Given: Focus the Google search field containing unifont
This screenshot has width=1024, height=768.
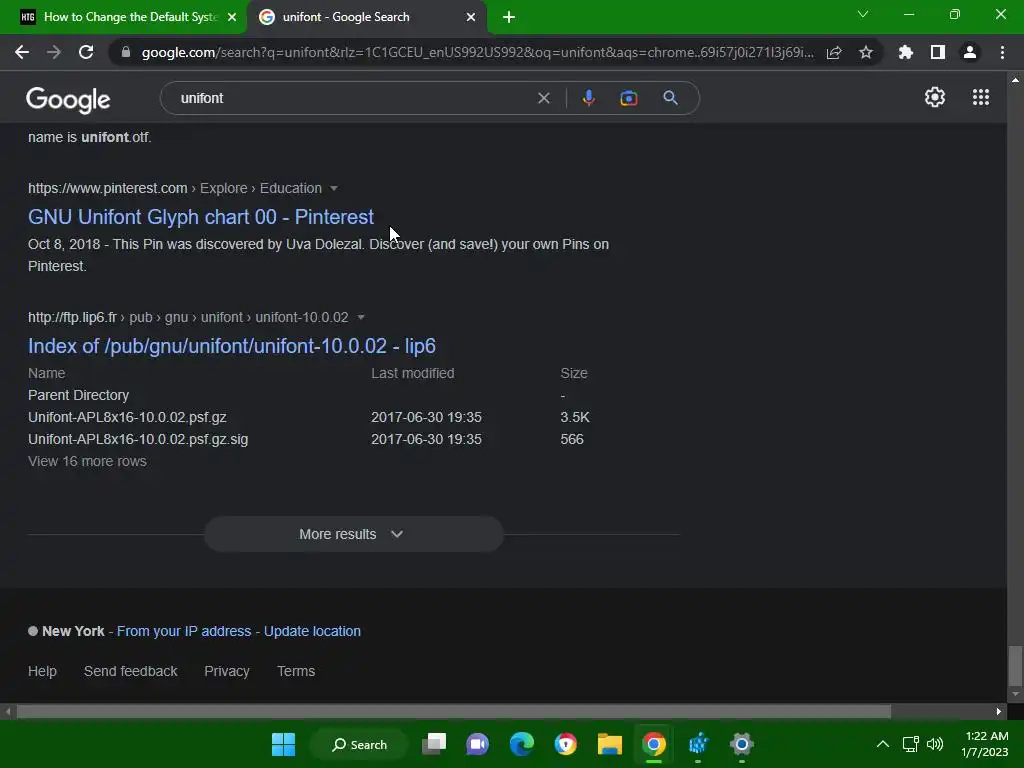Looking at the screenshot, I should tap(353, 98).
